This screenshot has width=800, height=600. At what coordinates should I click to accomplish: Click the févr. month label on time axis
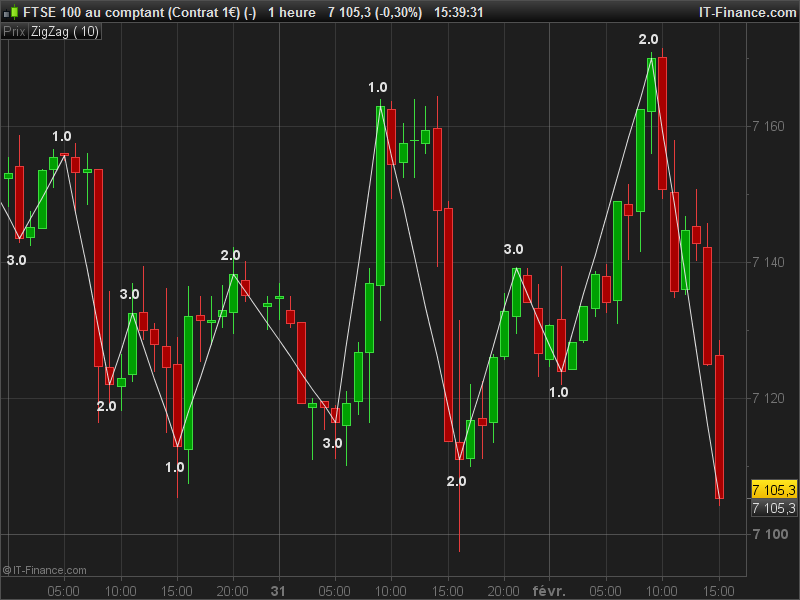[549, 591]
